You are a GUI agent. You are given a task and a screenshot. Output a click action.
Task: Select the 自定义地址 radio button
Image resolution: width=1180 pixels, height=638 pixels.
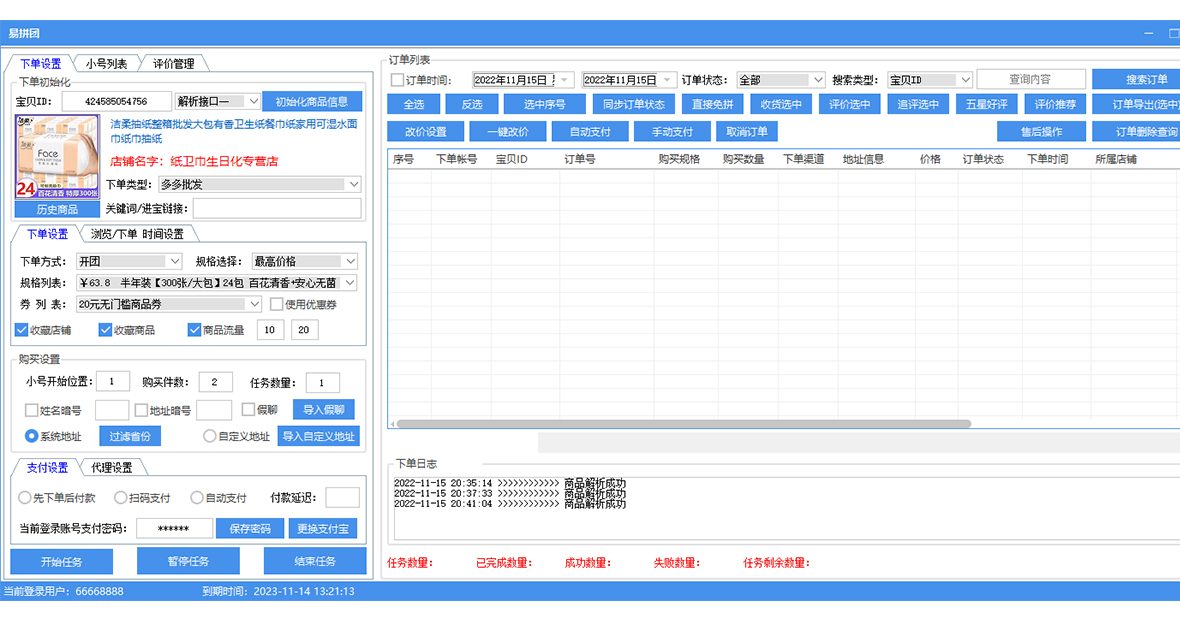(x=209, y=436)
